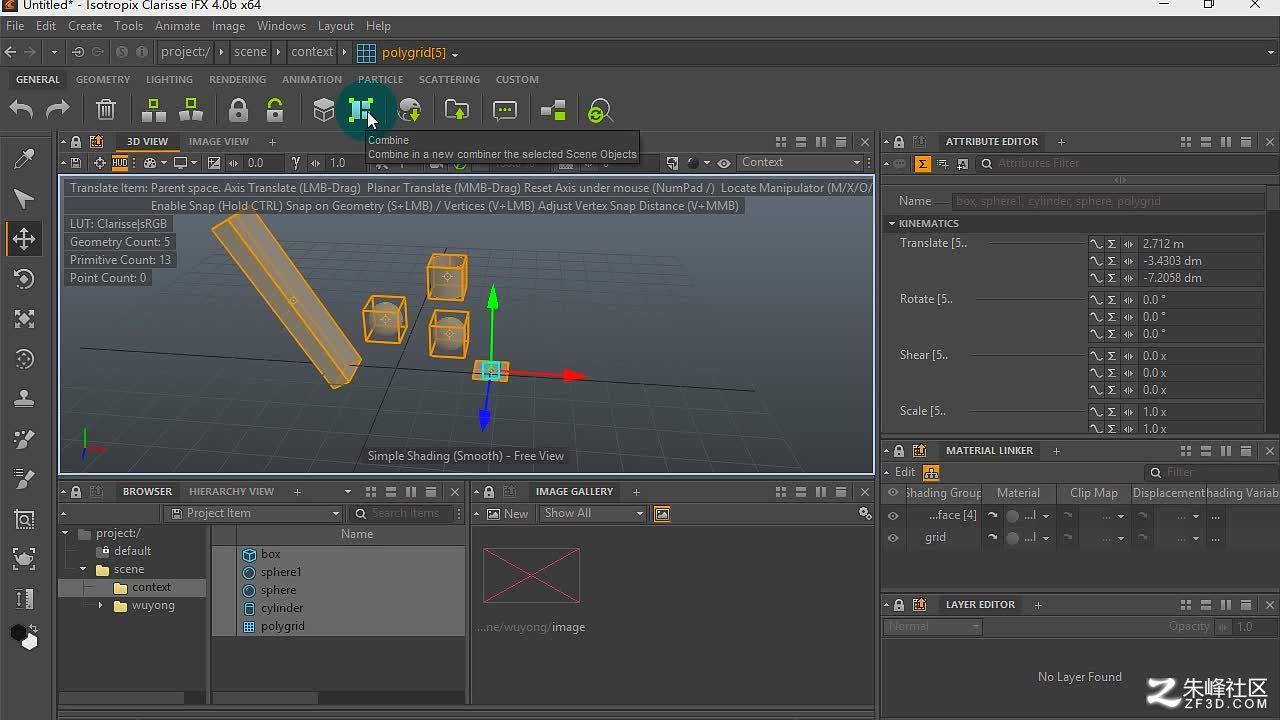Toggle the Image Gallery thumbnail view button
The image size is (1280, 720).
[x=661, y=513]
